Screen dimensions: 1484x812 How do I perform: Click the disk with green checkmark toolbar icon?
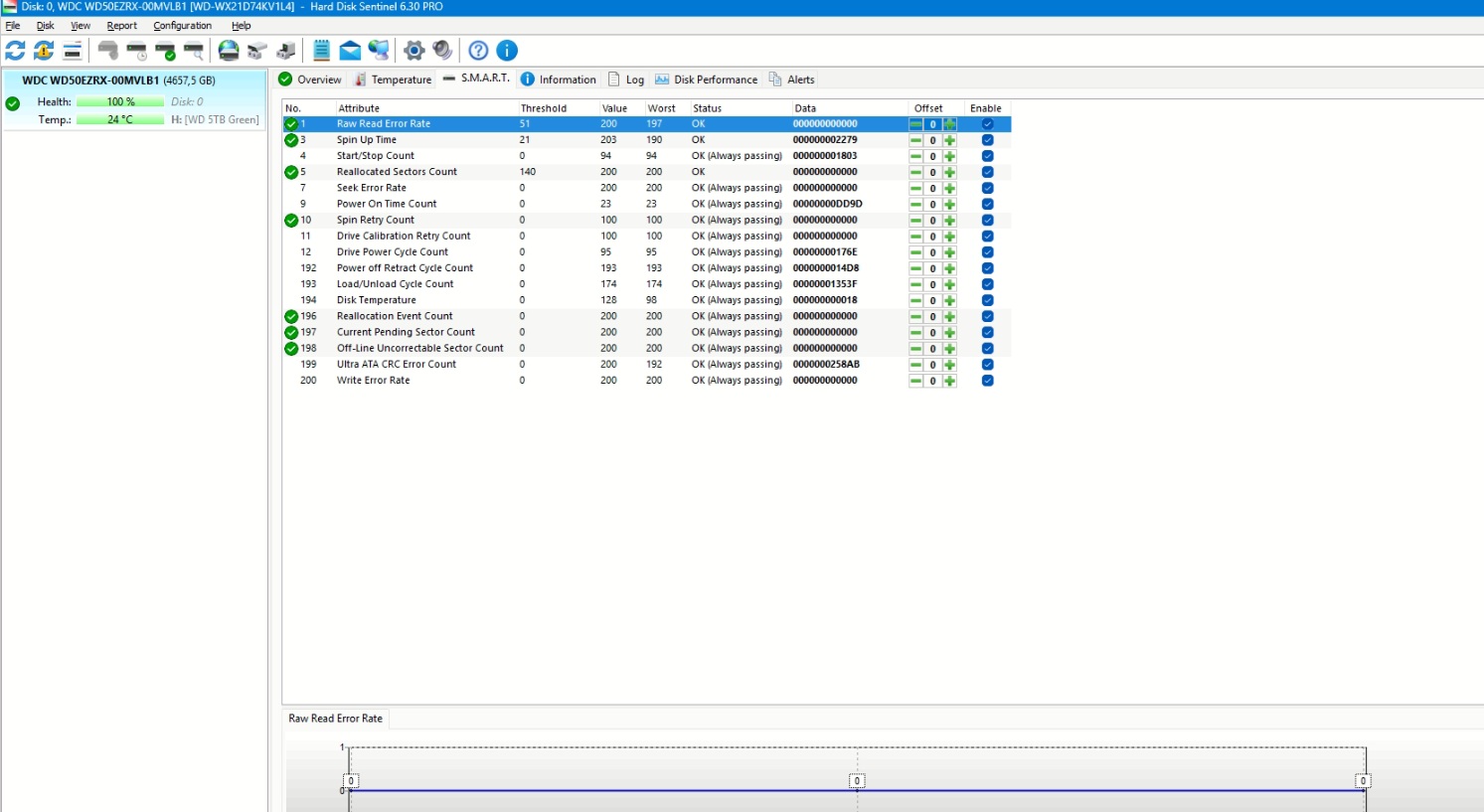165,51
